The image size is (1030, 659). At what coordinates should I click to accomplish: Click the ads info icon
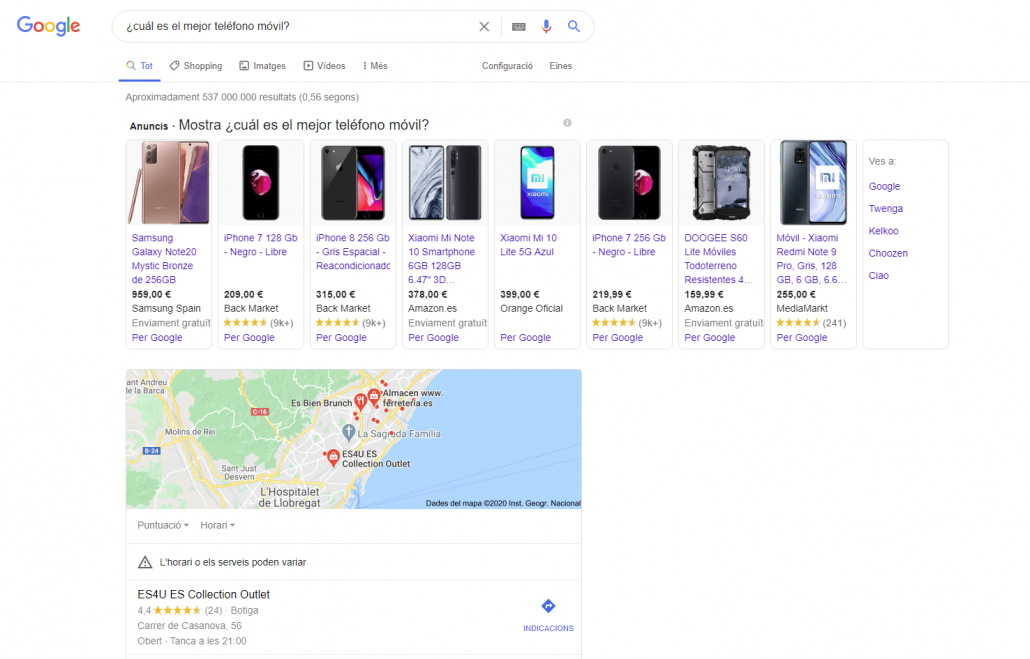tap(567, 123)
